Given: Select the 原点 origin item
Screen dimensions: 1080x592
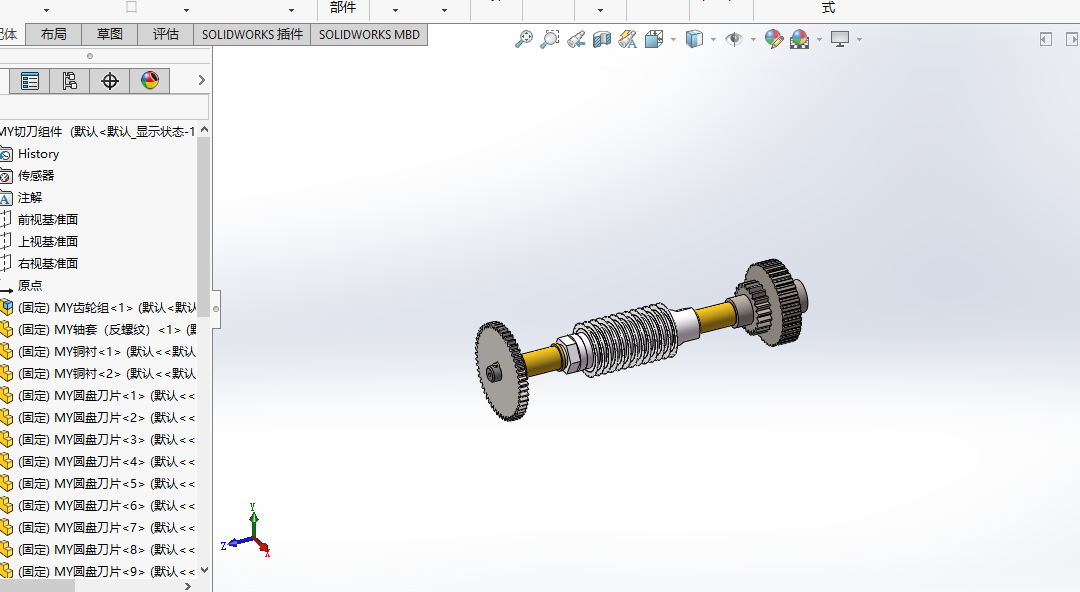Looking at the screenshot, I should pyautogui.click(x=30, y=285).
